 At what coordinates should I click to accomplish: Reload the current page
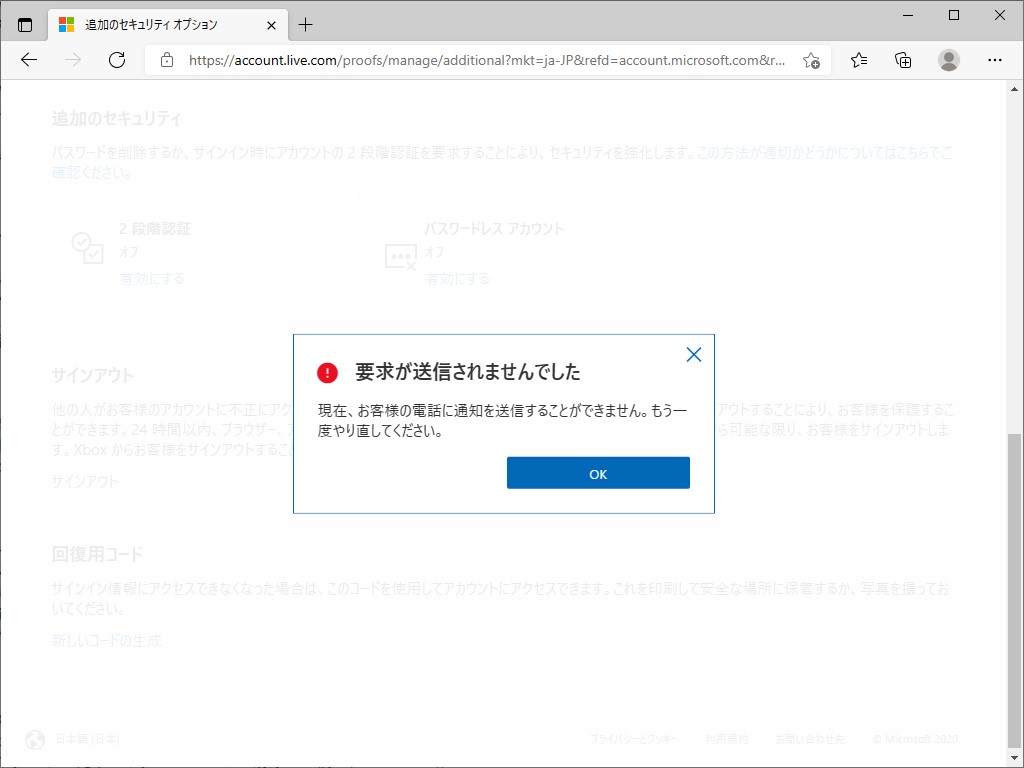pos(117,60)
